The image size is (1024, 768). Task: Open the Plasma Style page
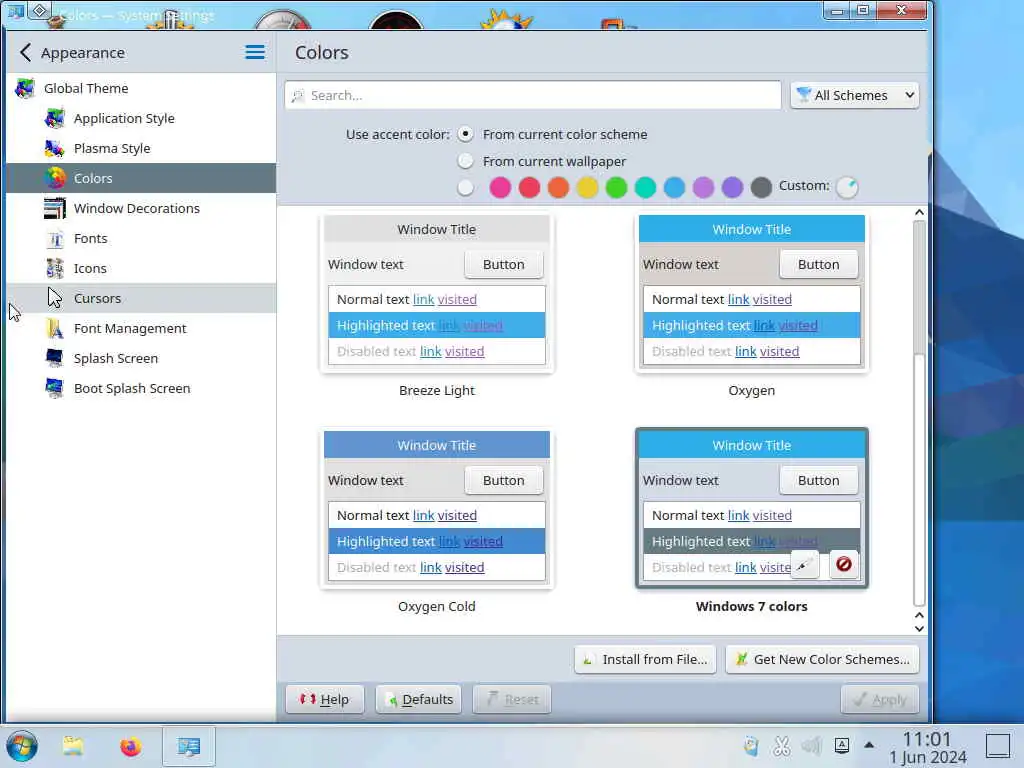tap(140, 148)
